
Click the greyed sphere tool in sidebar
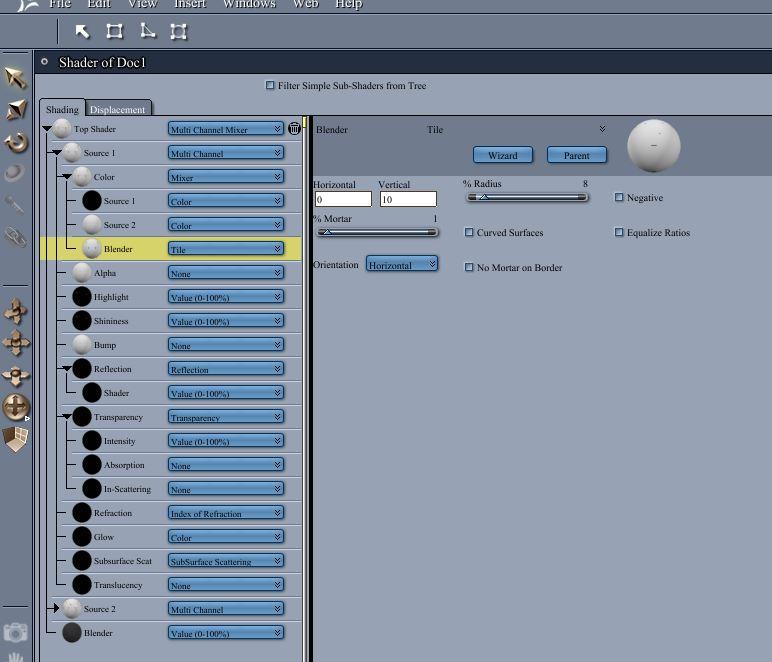[15, 173]
